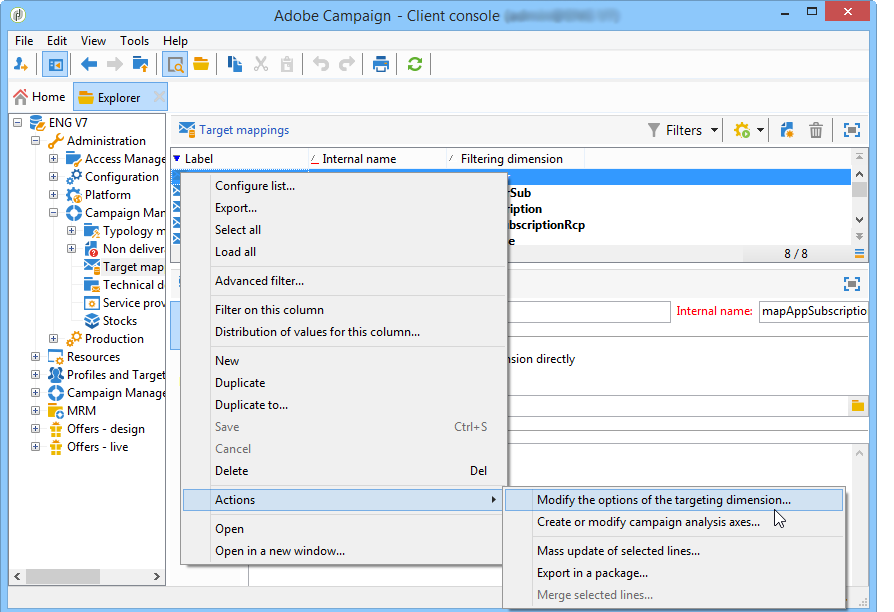Open the gear actions dropdown above the list
The width and height of the screenshot is (894, 612).
pyautogui.click(x=749, y=130)
